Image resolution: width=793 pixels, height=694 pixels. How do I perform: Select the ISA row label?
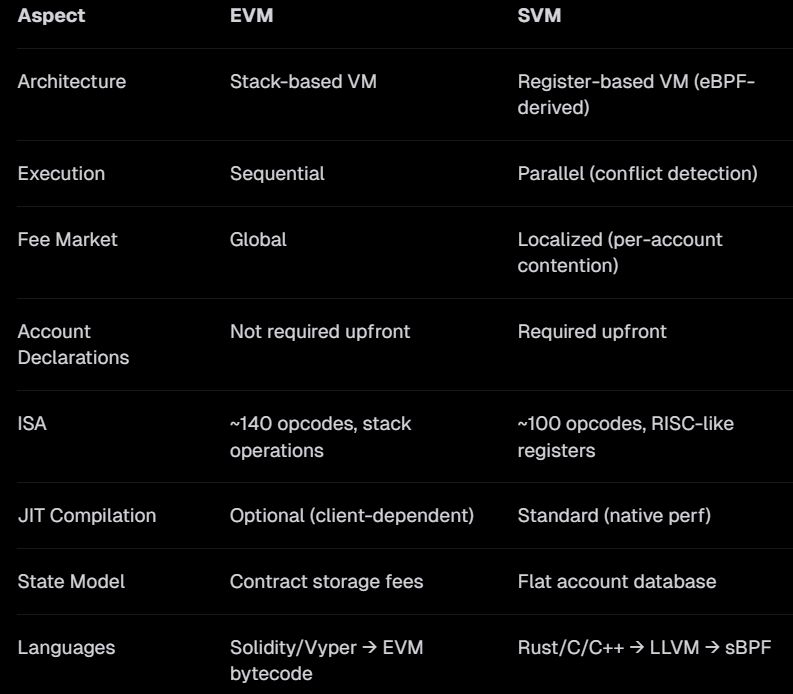tap(32, 424)
